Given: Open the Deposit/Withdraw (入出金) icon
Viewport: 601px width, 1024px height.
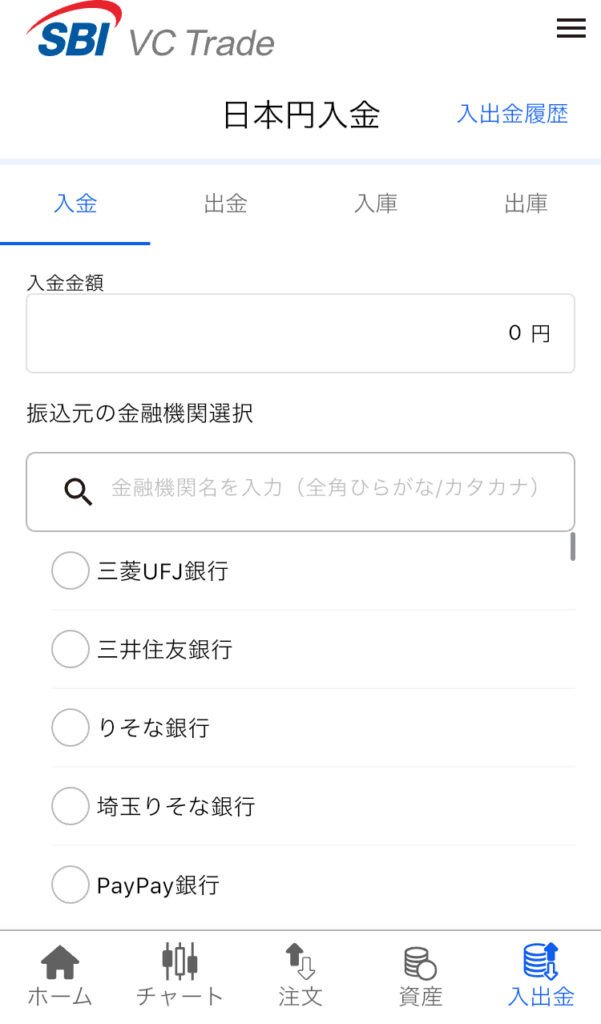Looking at the screenshot, I should point(541,962).
